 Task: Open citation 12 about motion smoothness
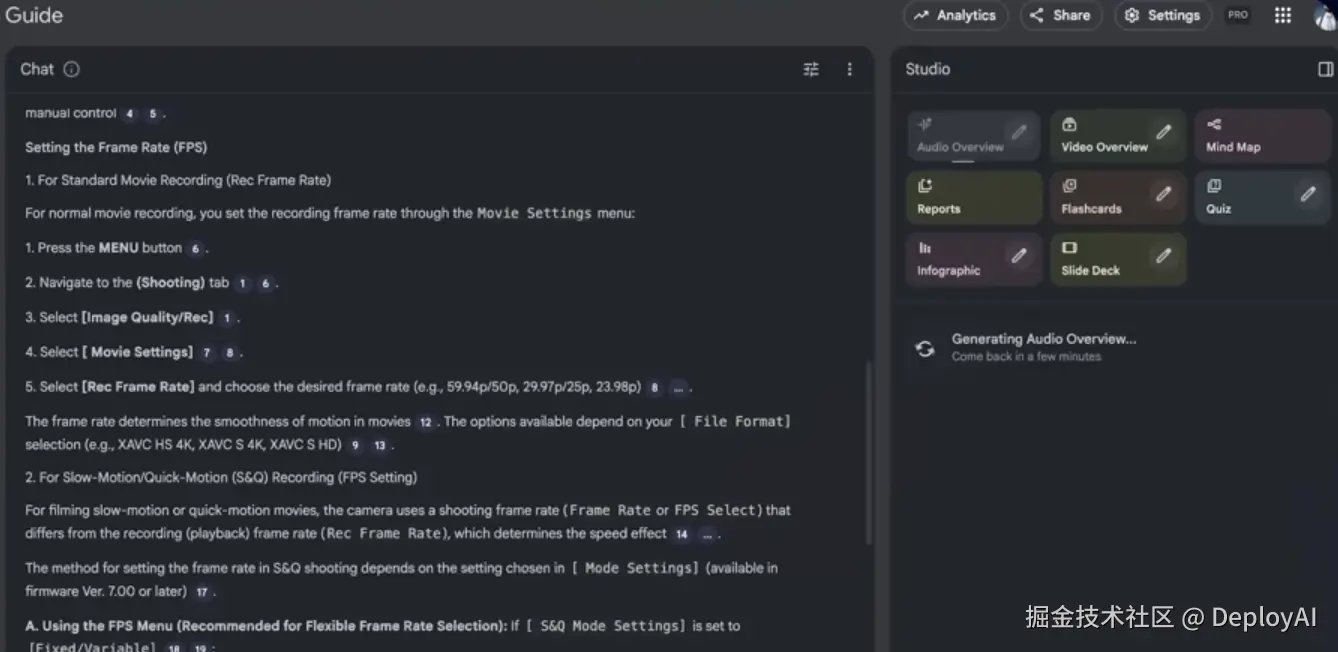425,422
